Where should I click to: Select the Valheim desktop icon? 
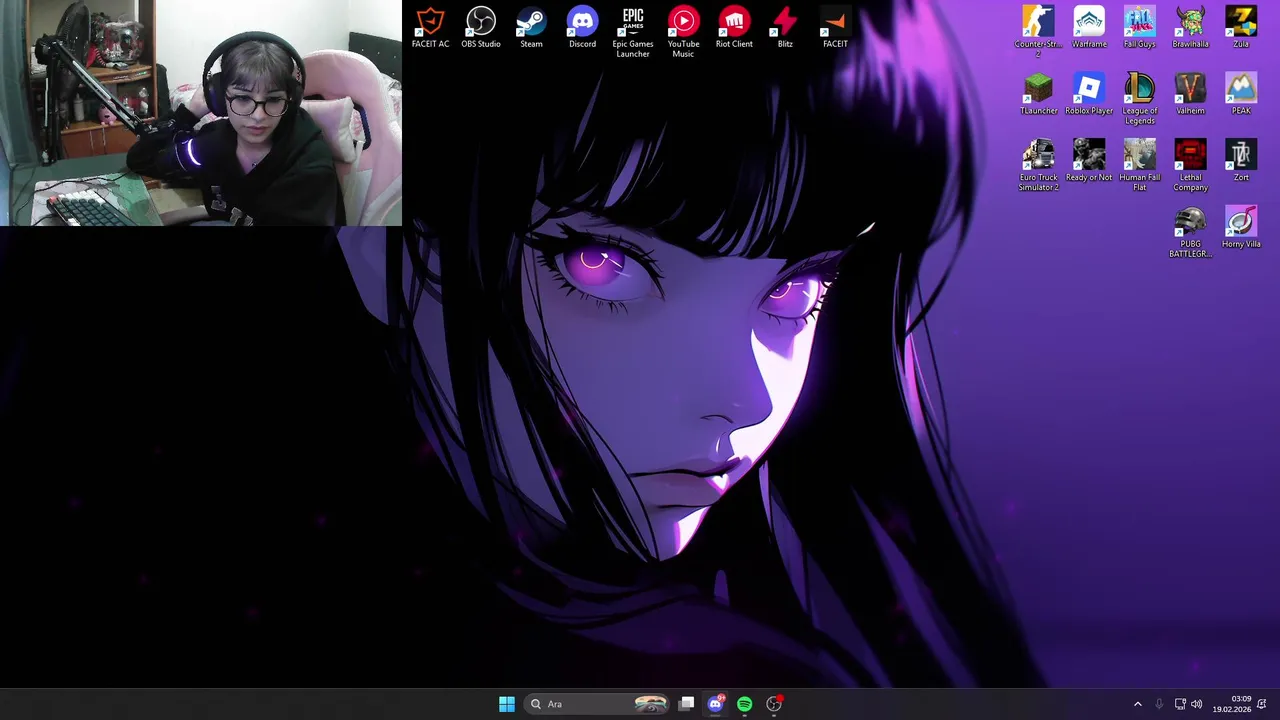[1190, 94]
